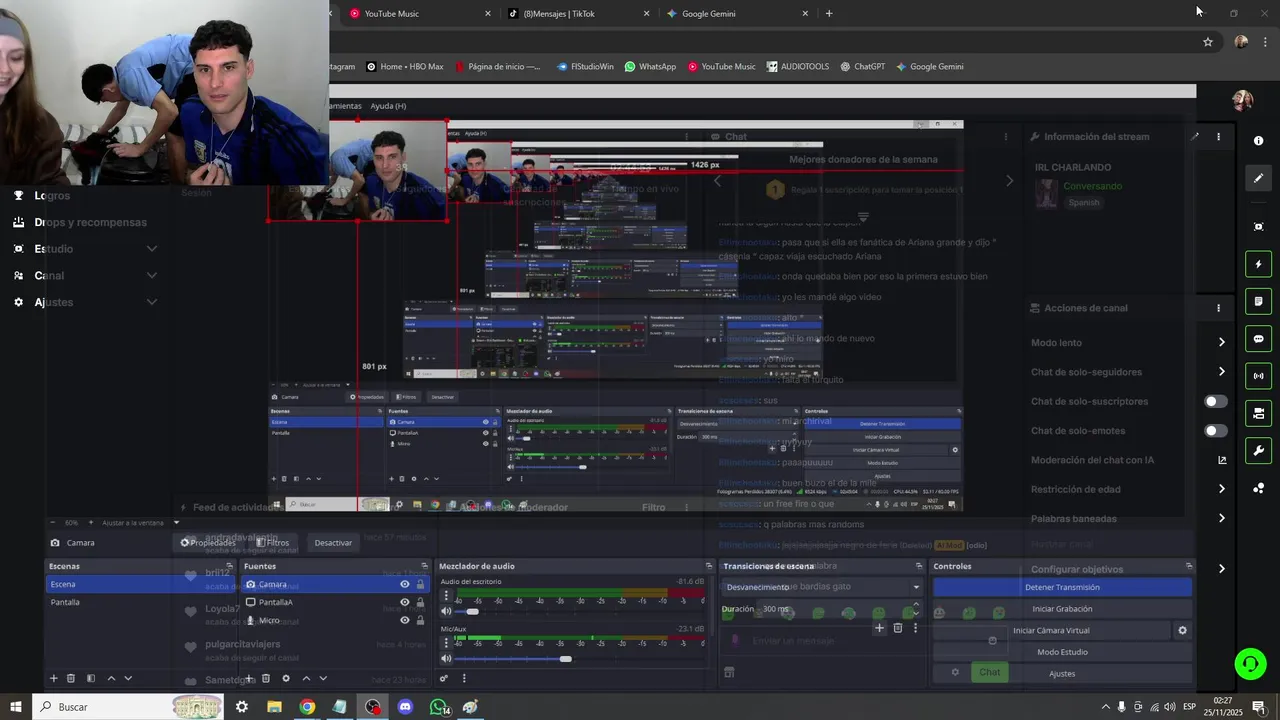Image resolution: width=1280 pixels, height=720 pixels.
Task: Move source down in Fuentes toolbar
Action: 323,678
